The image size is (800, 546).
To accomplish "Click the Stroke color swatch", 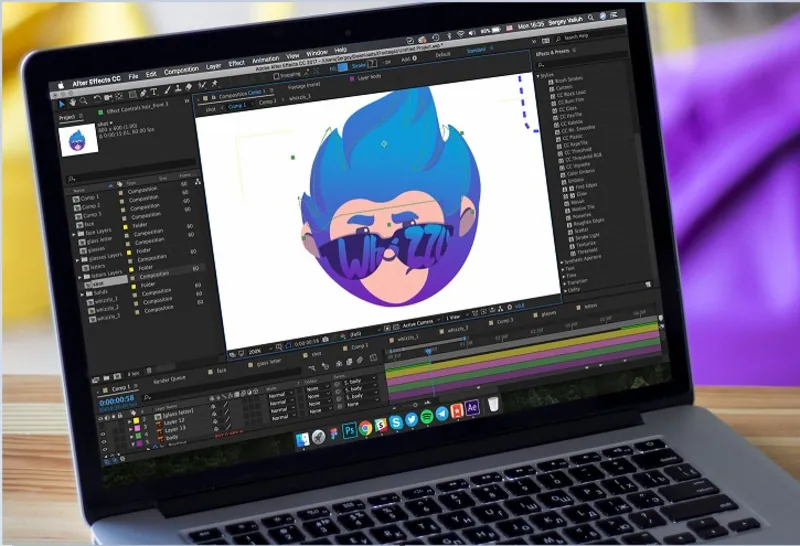I will [x=372, y=64].
